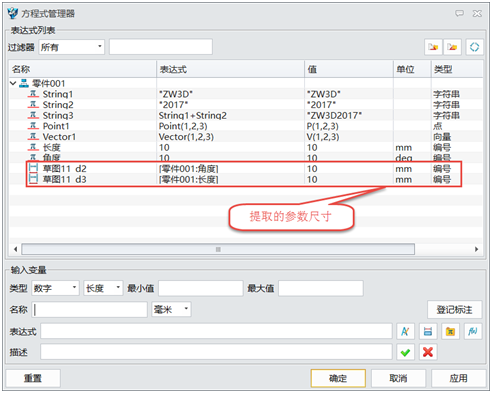Cancel input with red X icon
This screenshot has height=393, width=492.
point(428,352)
